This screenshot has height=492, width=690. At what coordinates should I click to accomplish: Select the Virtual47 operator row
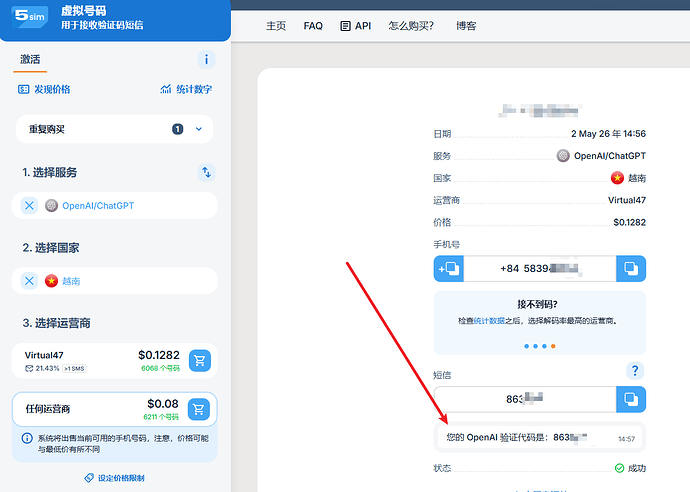pyautogui.click(x=114, y=361)
